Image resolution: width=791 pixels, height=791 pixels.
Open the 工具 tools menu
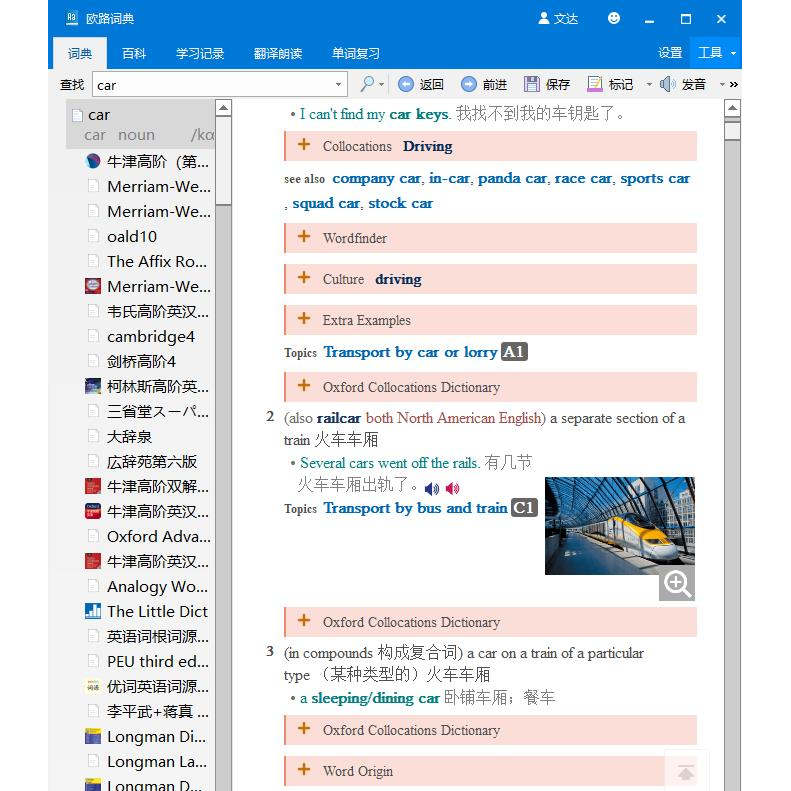716,52
